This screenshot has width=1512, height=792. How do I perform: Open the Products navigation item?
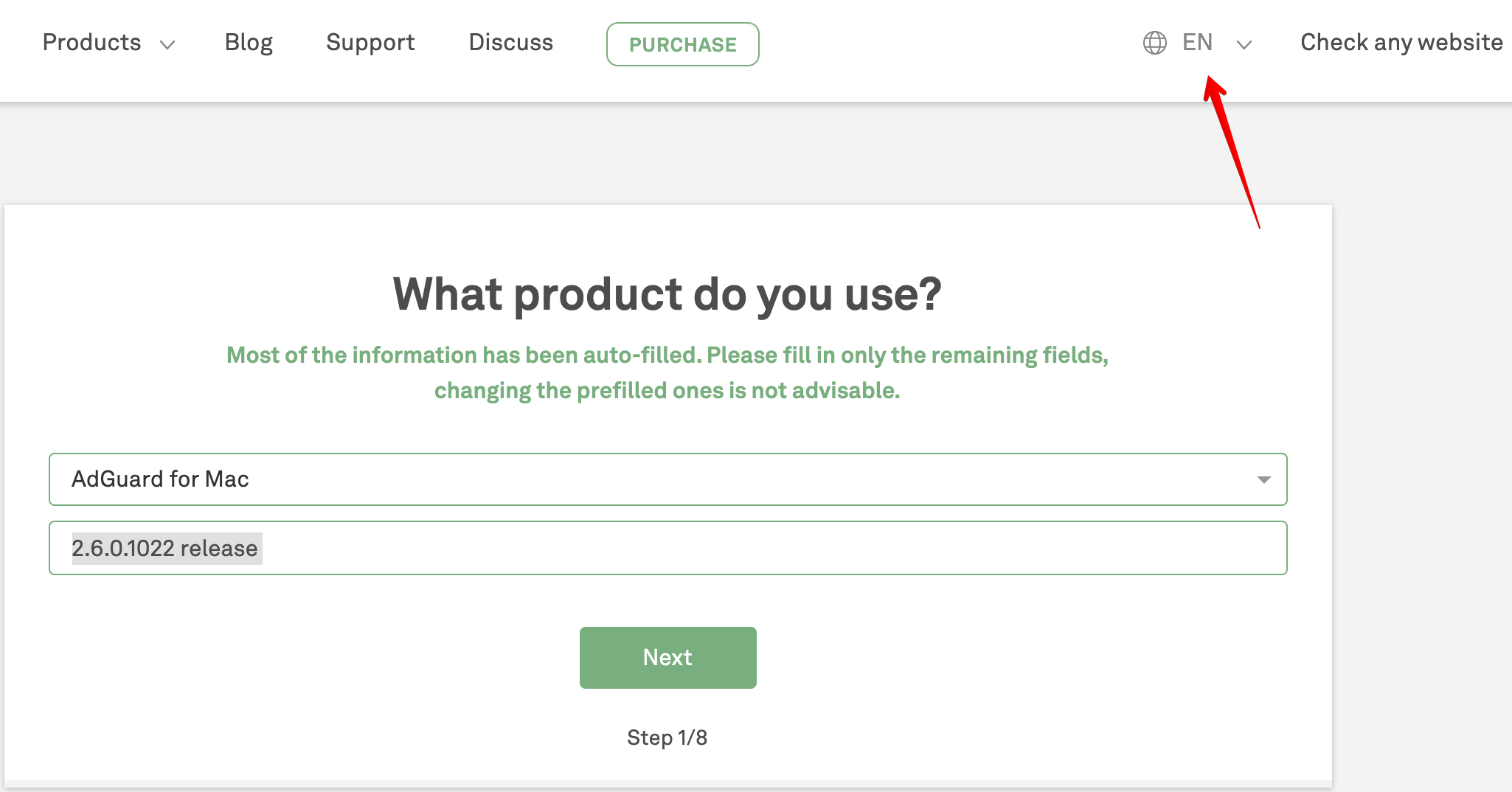click(91, 43)
